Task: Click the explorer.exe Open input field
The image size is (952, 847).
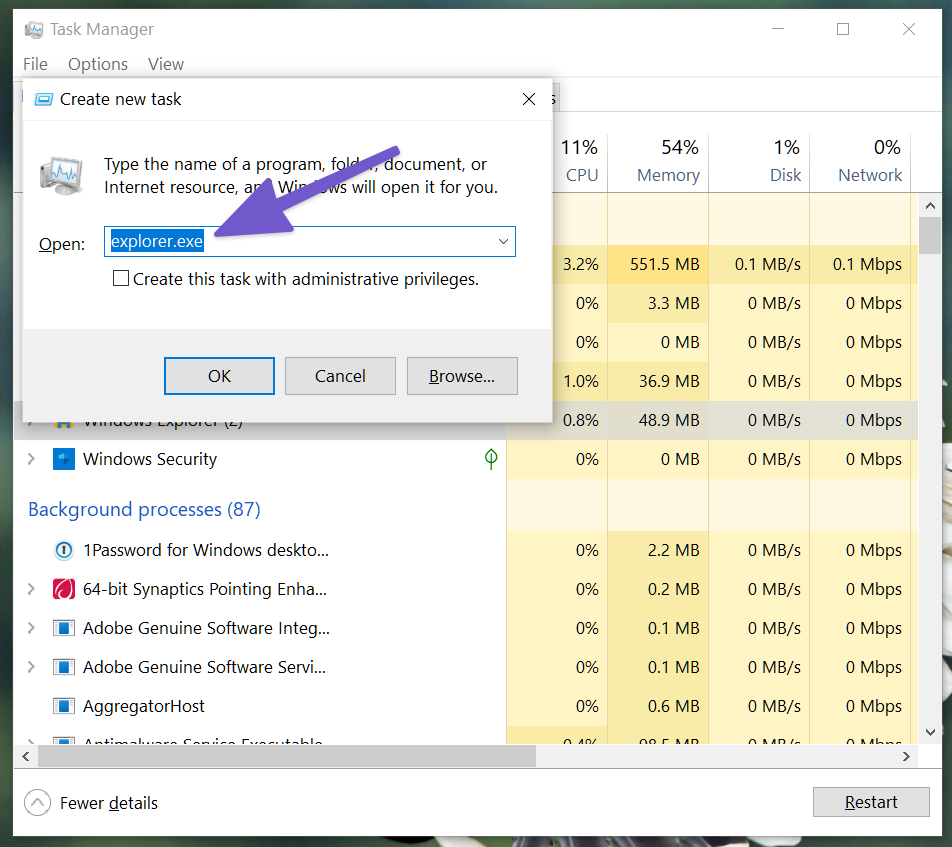Action: 310,241
